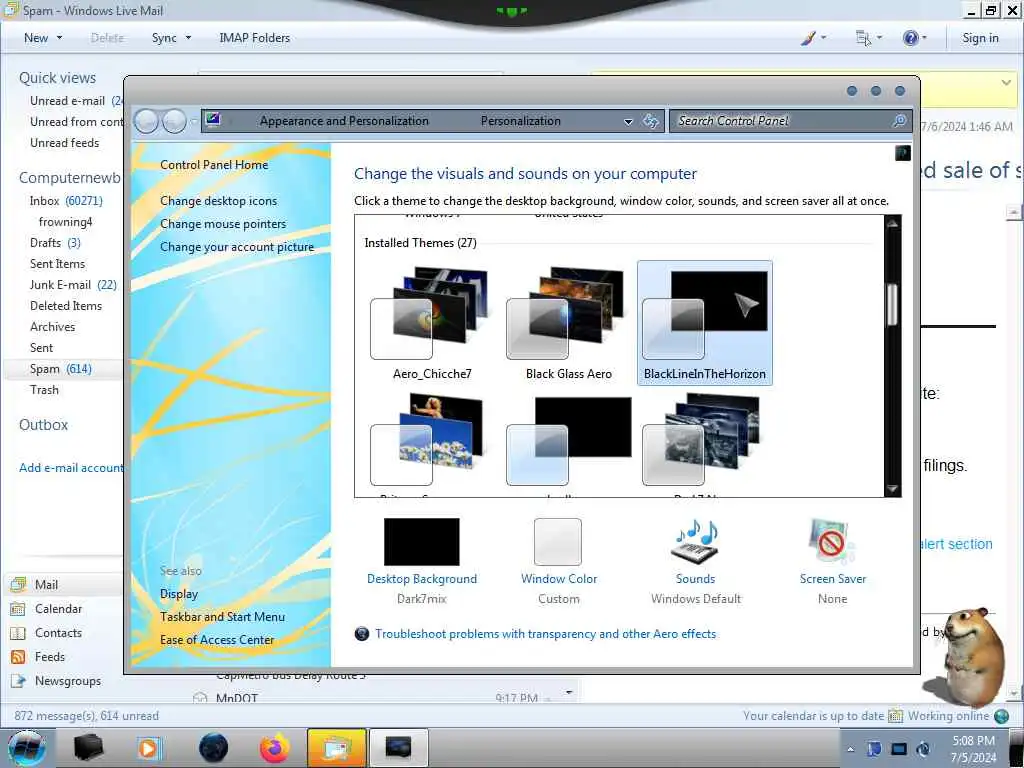Launch the media player taskbar icon
The width and height of the screenshot is (1024, 768).
148,748
